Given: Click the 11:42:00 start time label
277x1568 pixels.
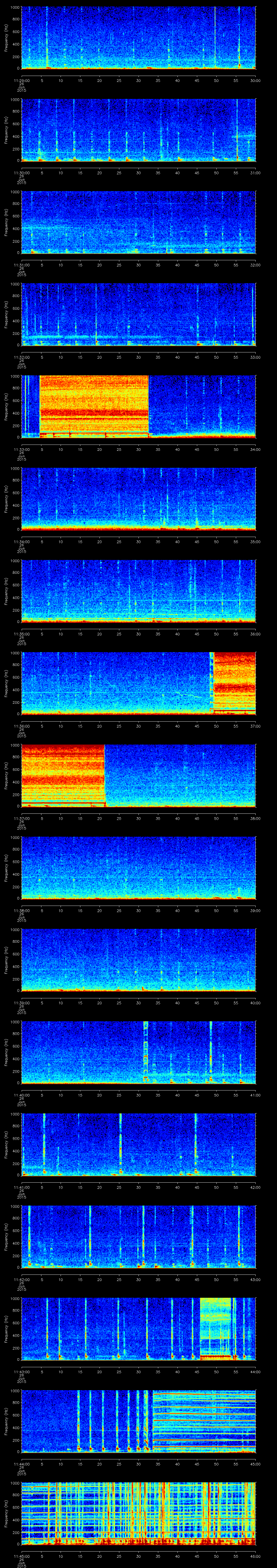Looking at the screenshot, I should click(x=21, y=1279).
